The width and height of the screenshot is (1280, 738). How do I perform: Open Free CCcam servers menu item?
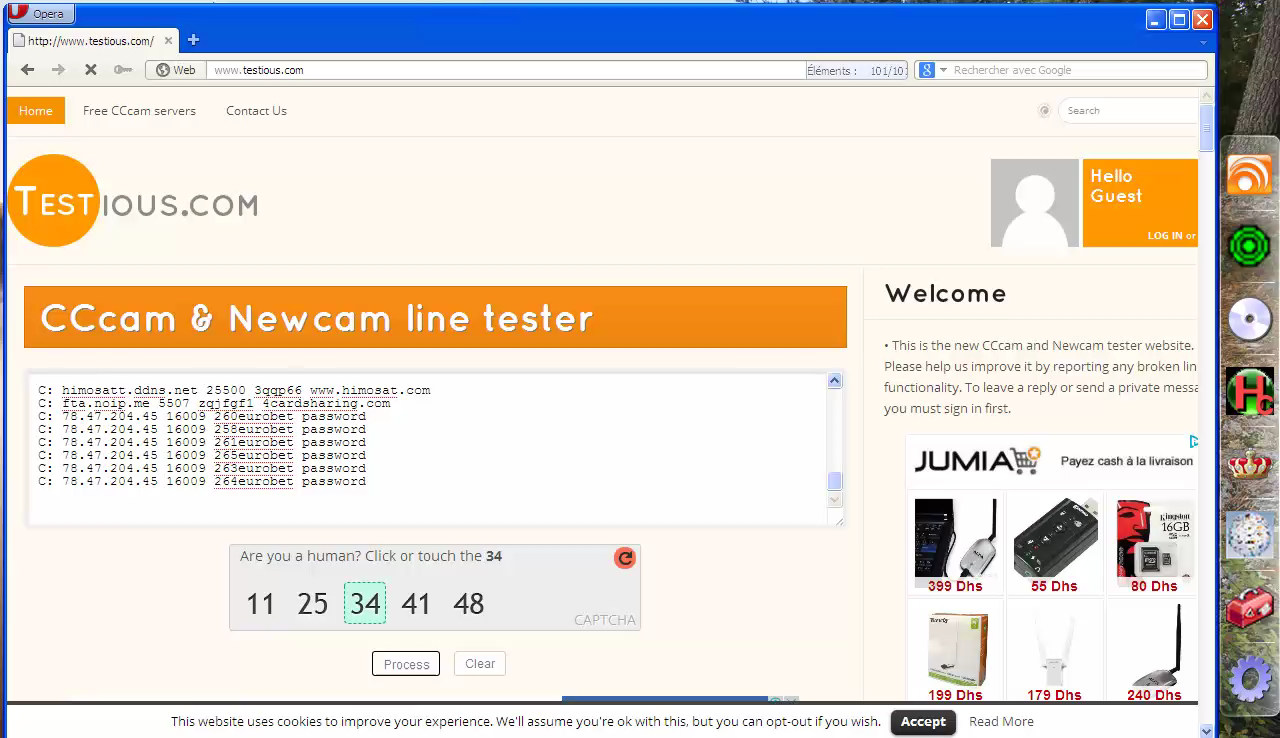pos(139,111)
